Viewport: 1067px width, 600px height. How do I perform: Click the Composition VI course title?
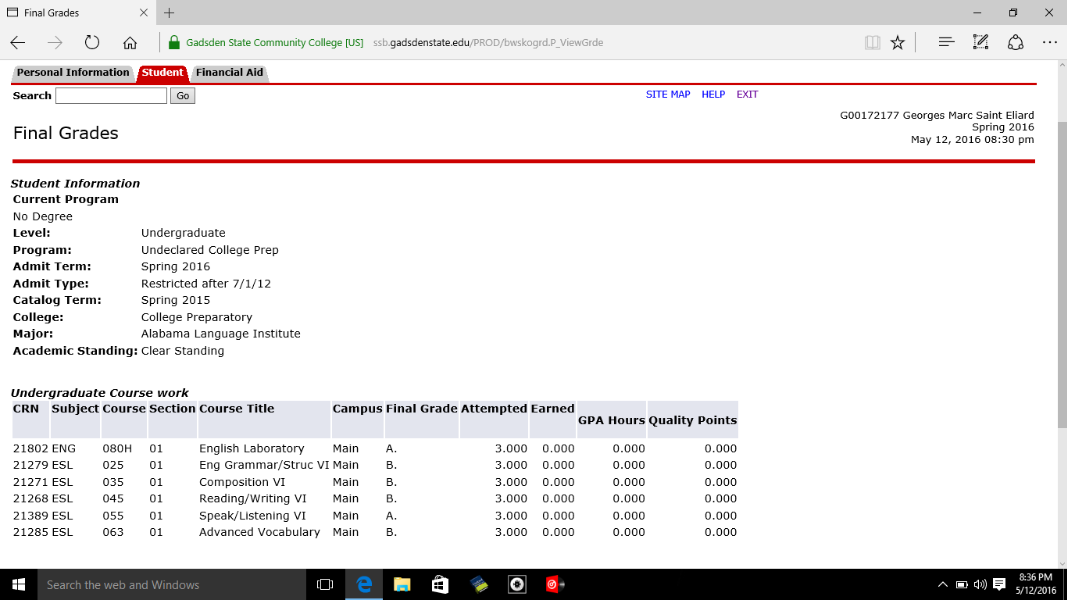coord(242,482)
